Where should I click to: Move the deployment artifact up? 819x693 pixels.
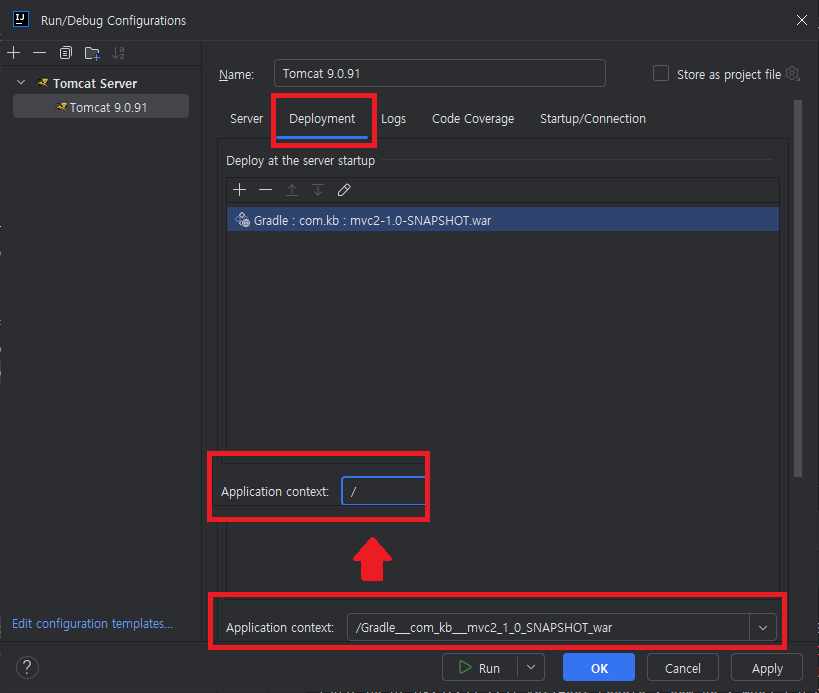291,190
